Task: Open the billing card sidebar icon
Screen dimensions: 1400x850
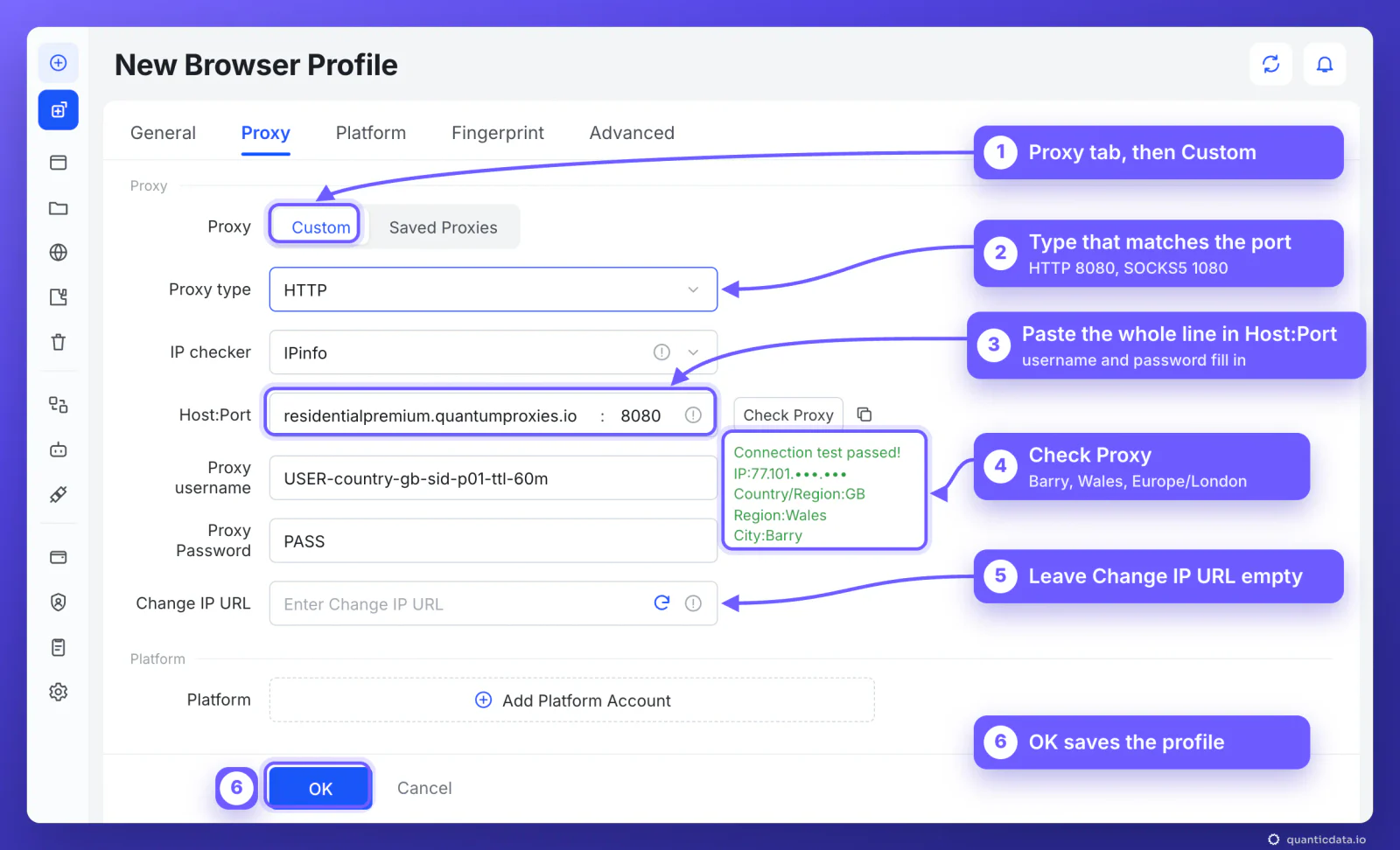Action: [59, 557]
